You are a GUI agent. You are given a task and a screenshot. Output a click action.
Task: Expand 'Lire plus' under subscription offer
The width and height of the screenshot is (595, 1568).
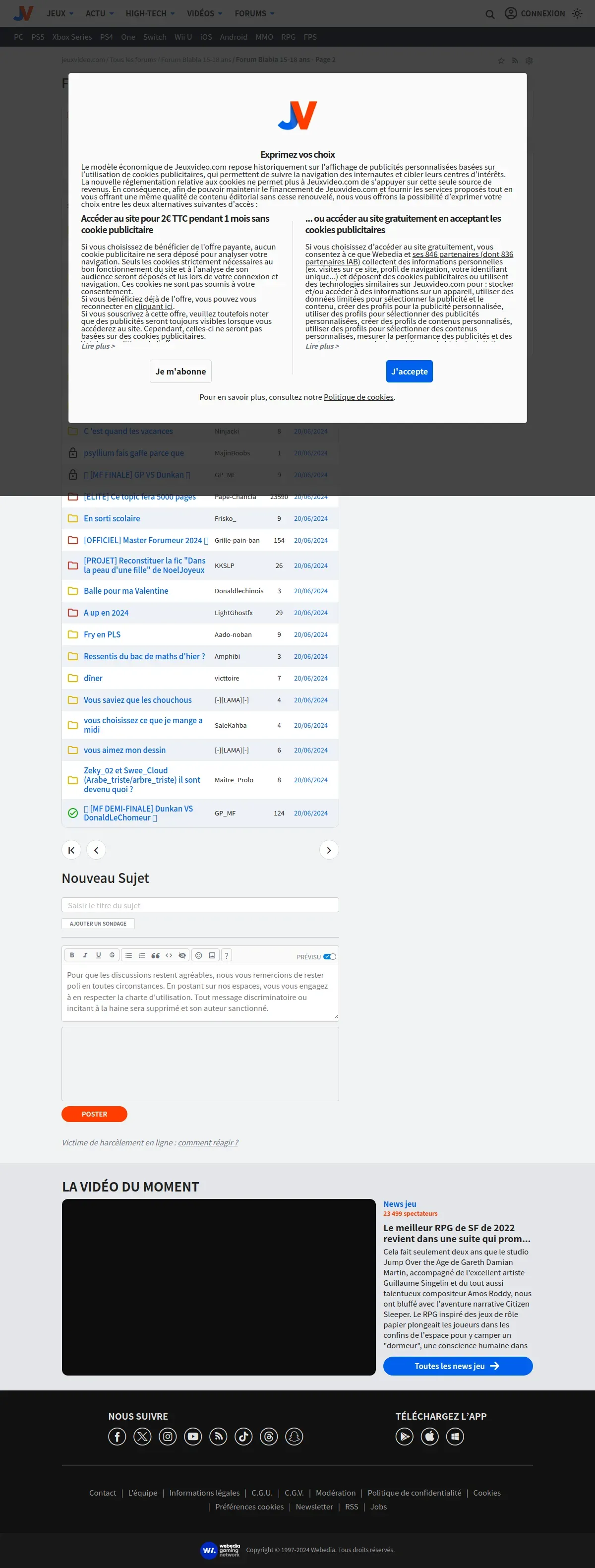(98, 346)
